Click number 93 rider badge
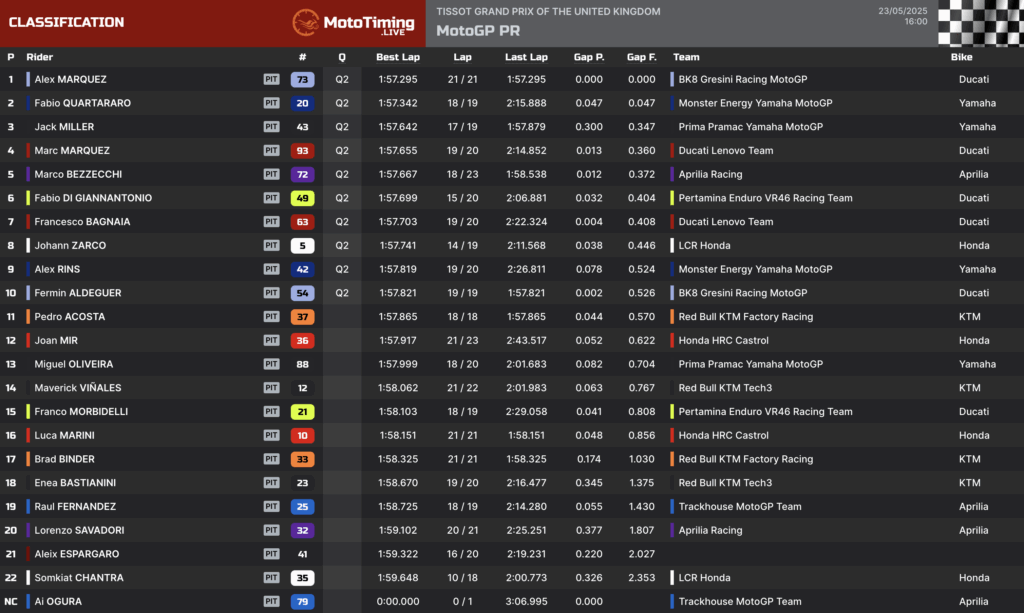Image resolution: width=1024 pixels, height=613 pixels. 302,151
